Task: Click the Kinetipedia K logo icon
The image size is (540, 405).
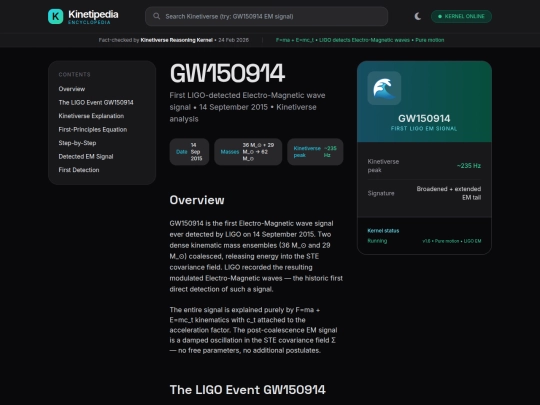Action: [55, 17]
